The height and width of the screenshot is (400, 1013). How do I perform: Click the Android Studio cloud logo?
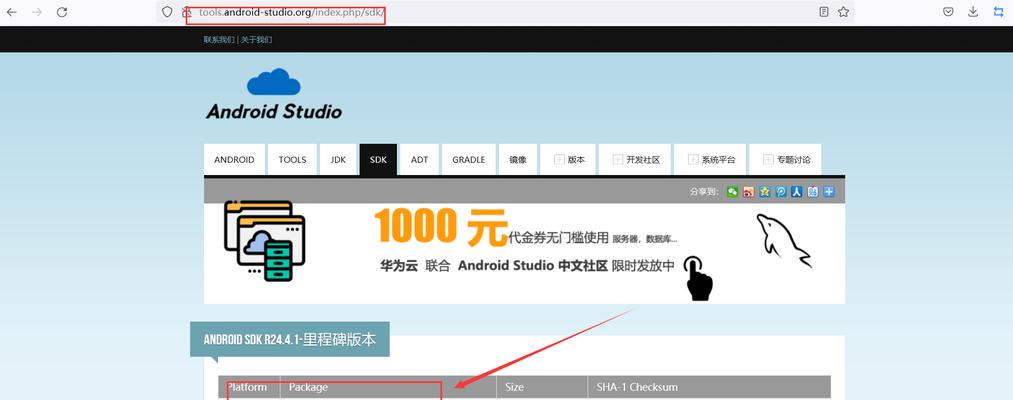coord(273,81)
